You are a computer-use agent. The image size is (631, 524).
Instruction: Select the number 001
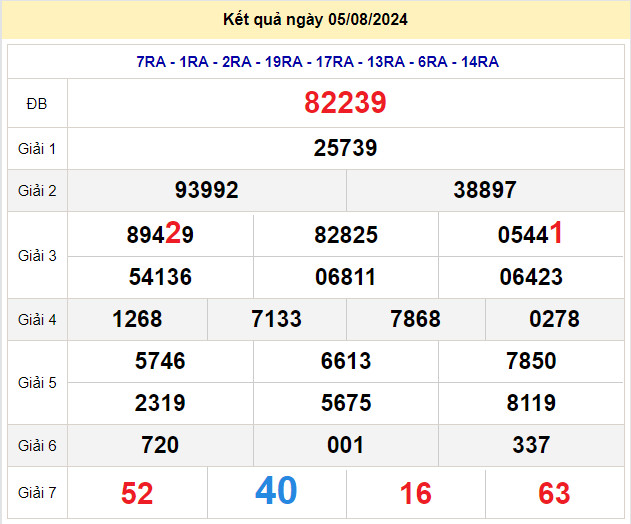(345, 445)
